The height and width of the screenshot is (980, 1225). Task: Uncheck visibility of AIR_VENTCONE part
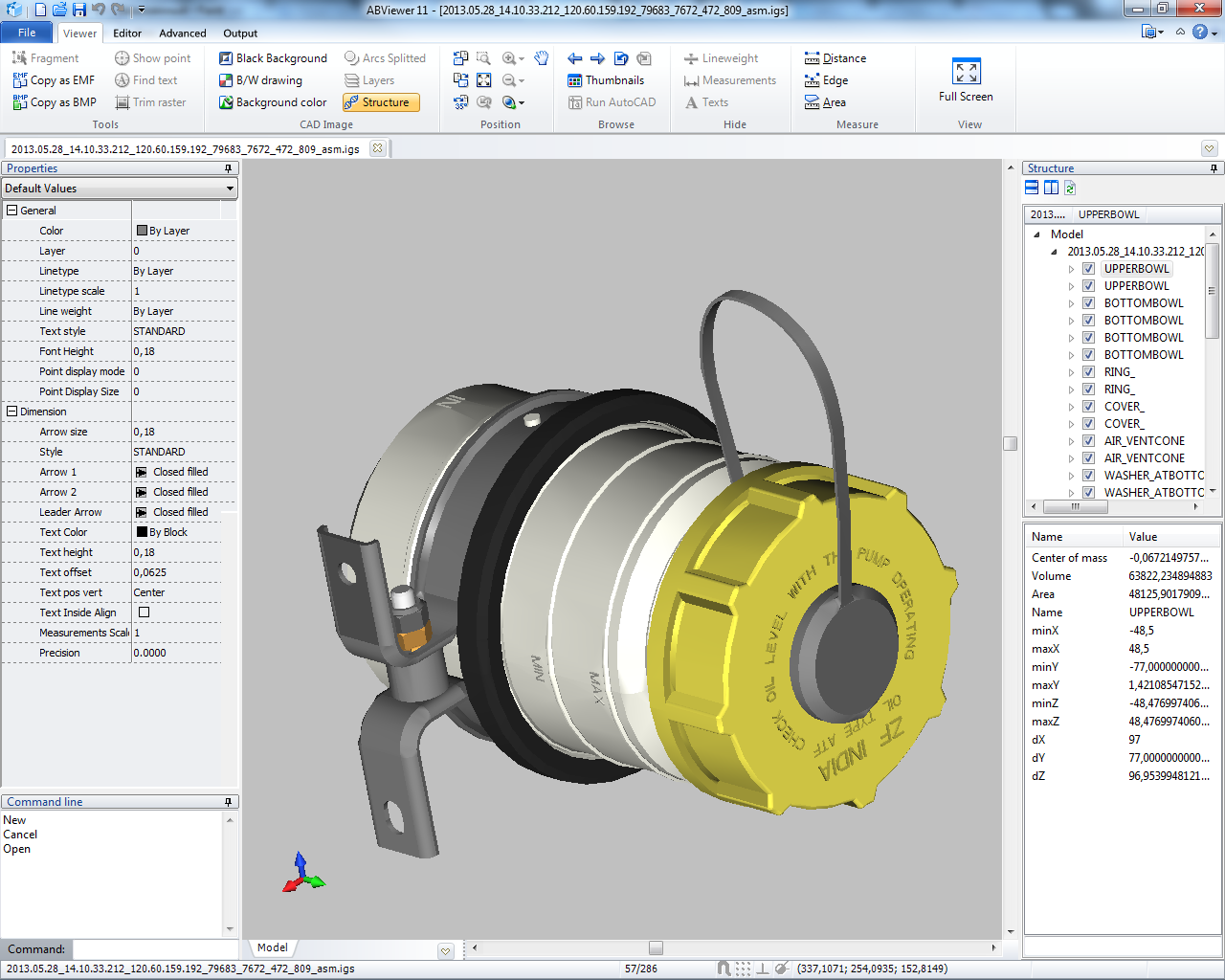pos(1088,441)
